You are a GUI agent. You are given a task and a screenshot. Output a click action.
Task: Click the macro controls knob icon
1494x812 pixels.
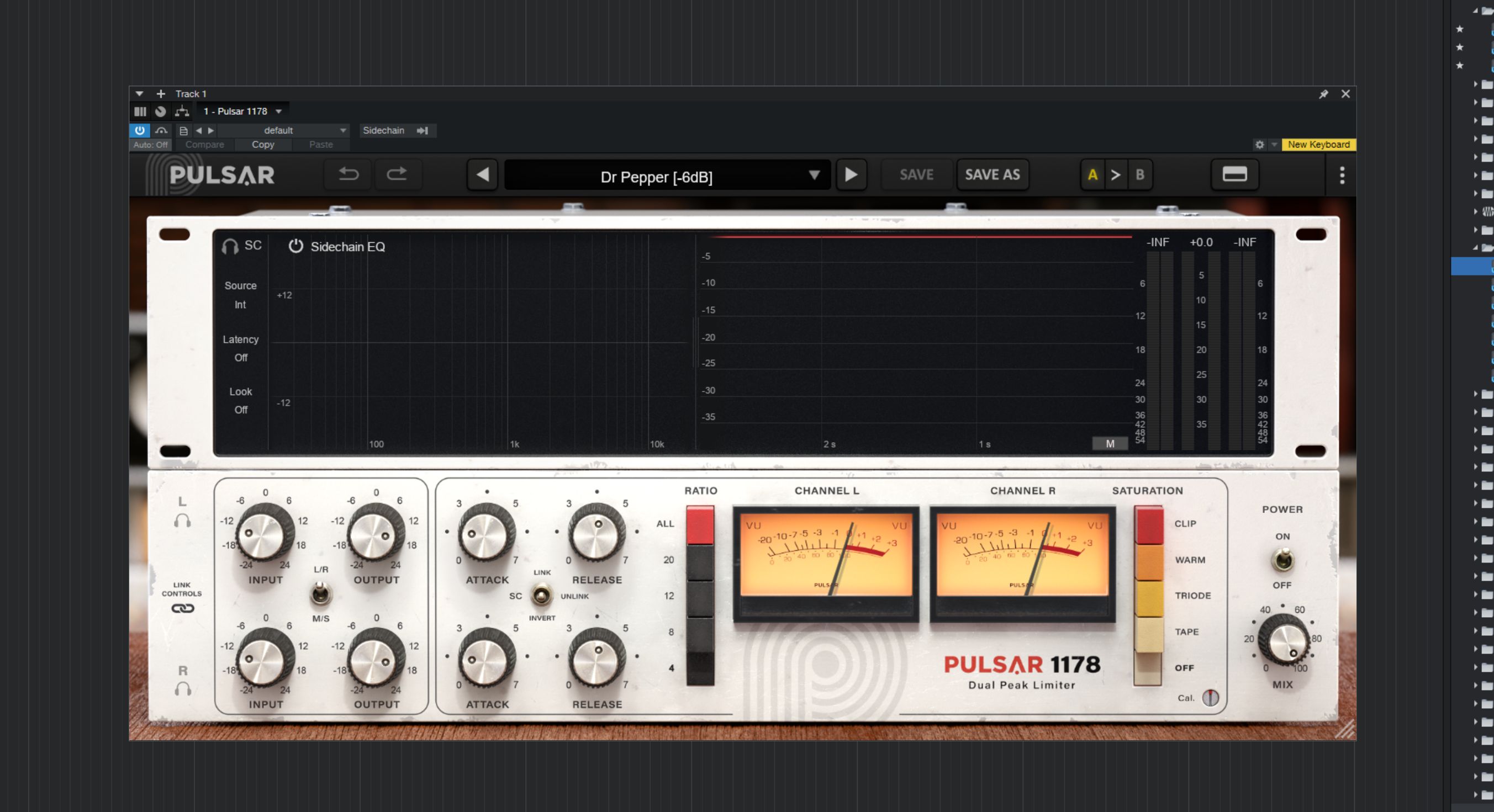click(x=161, y=112)
